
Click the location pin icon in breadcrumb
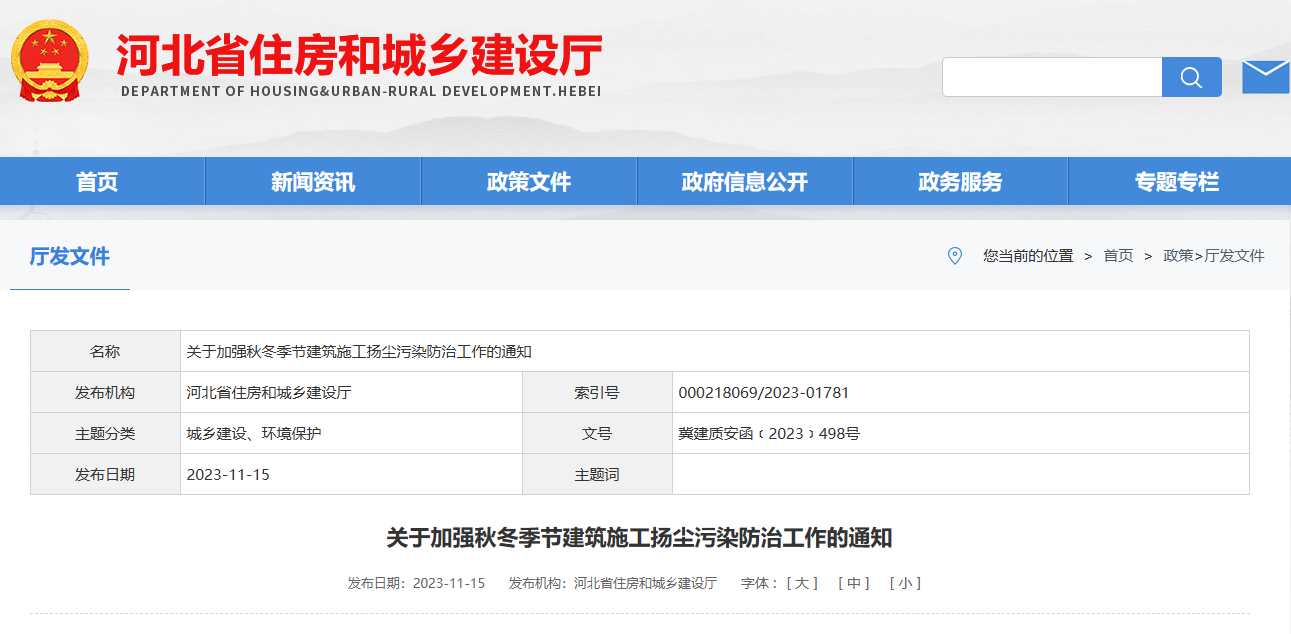(955, 255)
